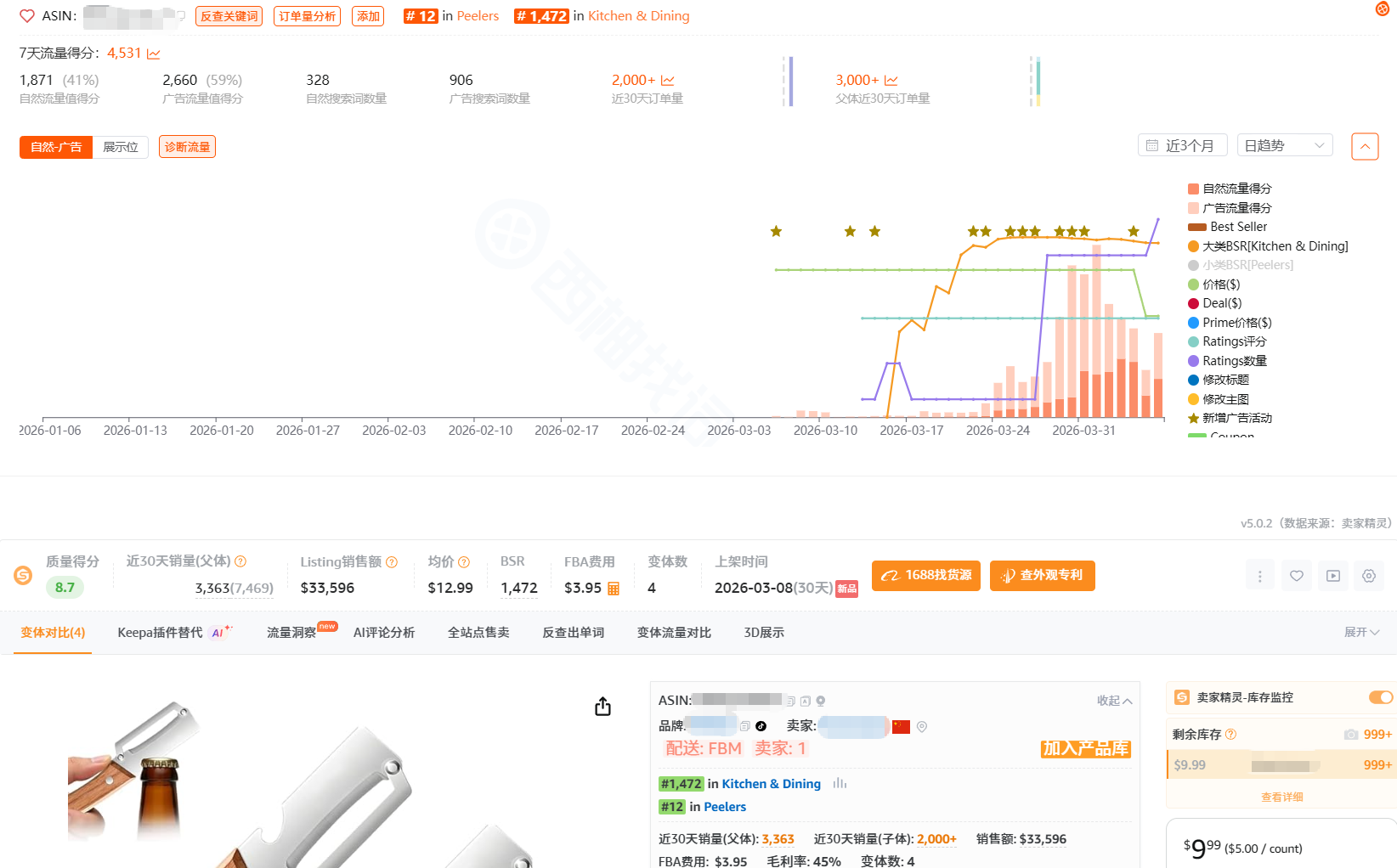Viewport: 1397px width, 868px height.
Task: Click the share icon above product image
Action: coord(602,707)
